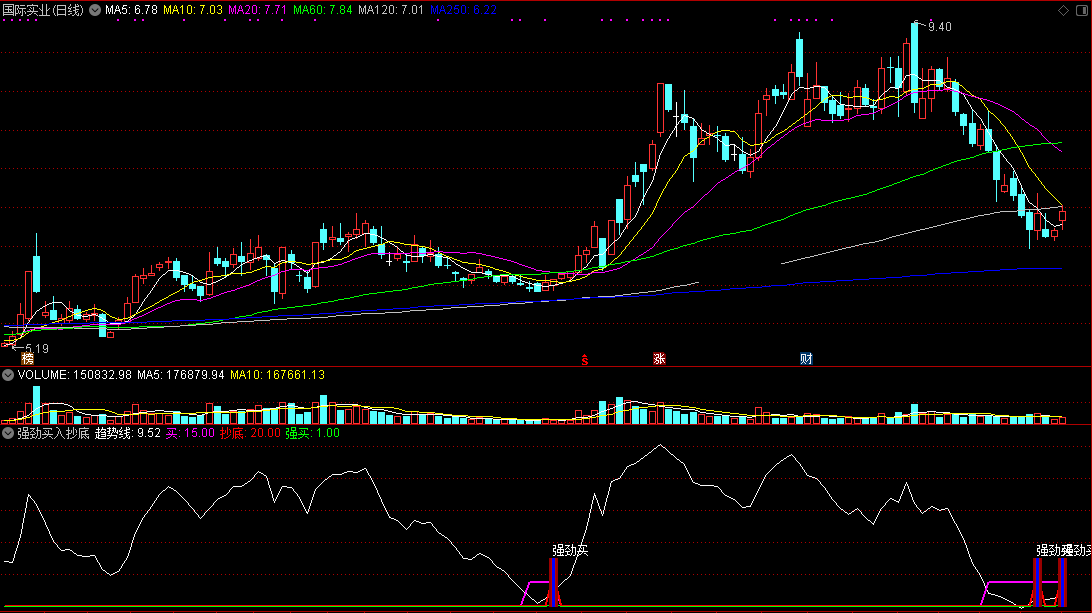This screenshot has width=1092, height=613.
Task: Click the 财 marker icon
Action: pos(806,359)
